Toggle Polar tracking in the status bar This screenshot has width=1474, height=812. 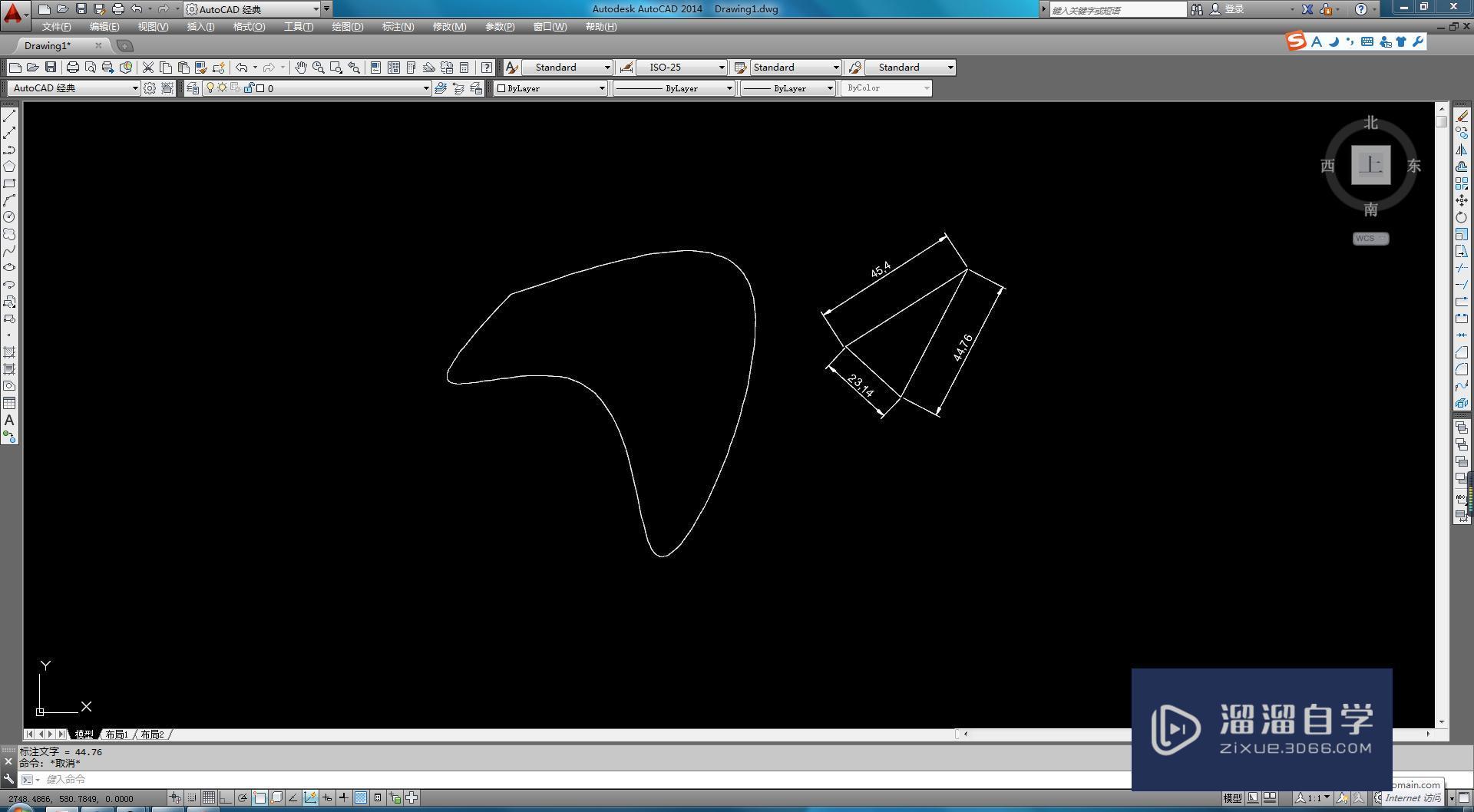pos(243,797)
